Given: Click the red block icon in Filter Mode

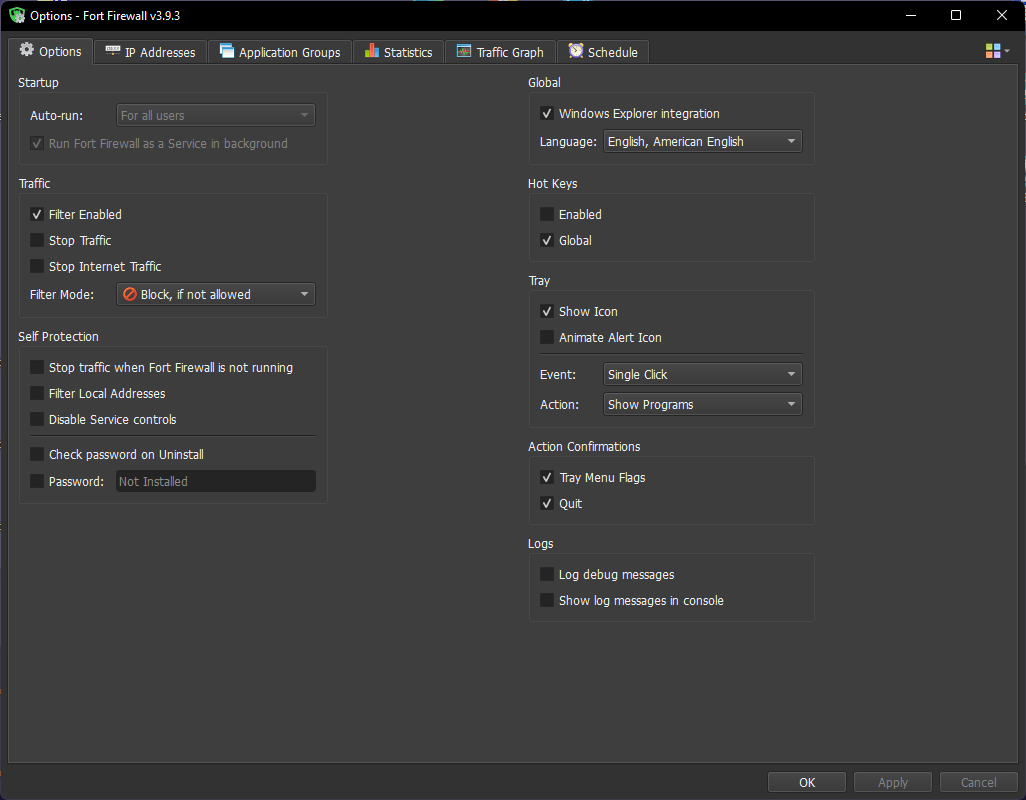Looking at the screenshot, I should click(130, 294).
